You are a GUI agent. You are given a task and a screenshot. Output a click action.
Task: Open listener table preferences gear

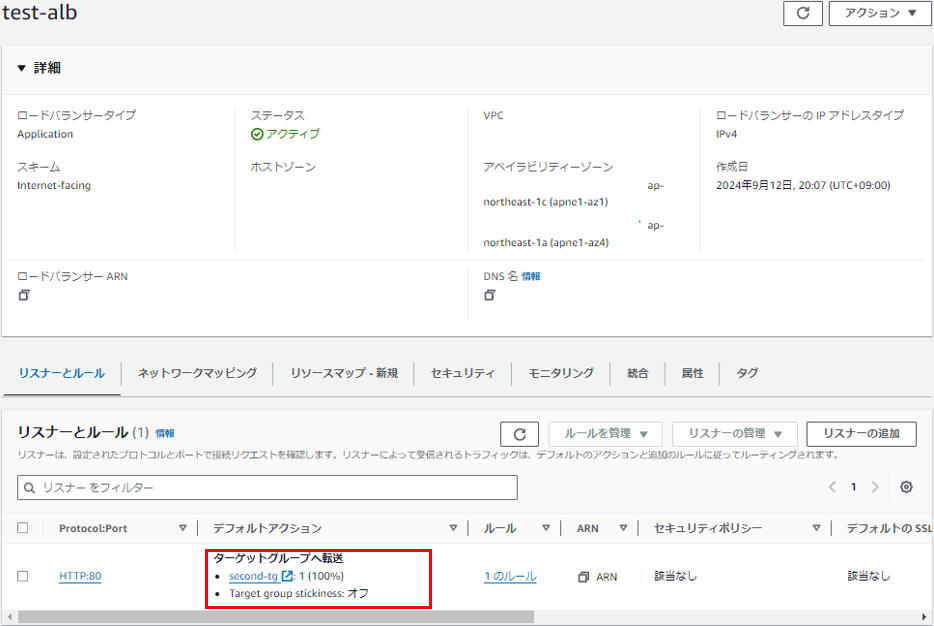(906, 487)
